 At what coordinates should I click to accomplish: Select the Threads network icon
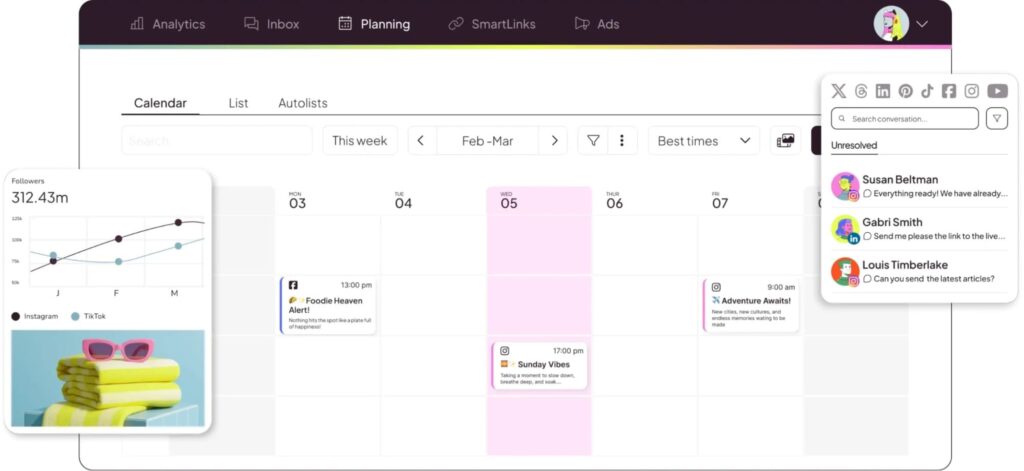tap(861, 91)
